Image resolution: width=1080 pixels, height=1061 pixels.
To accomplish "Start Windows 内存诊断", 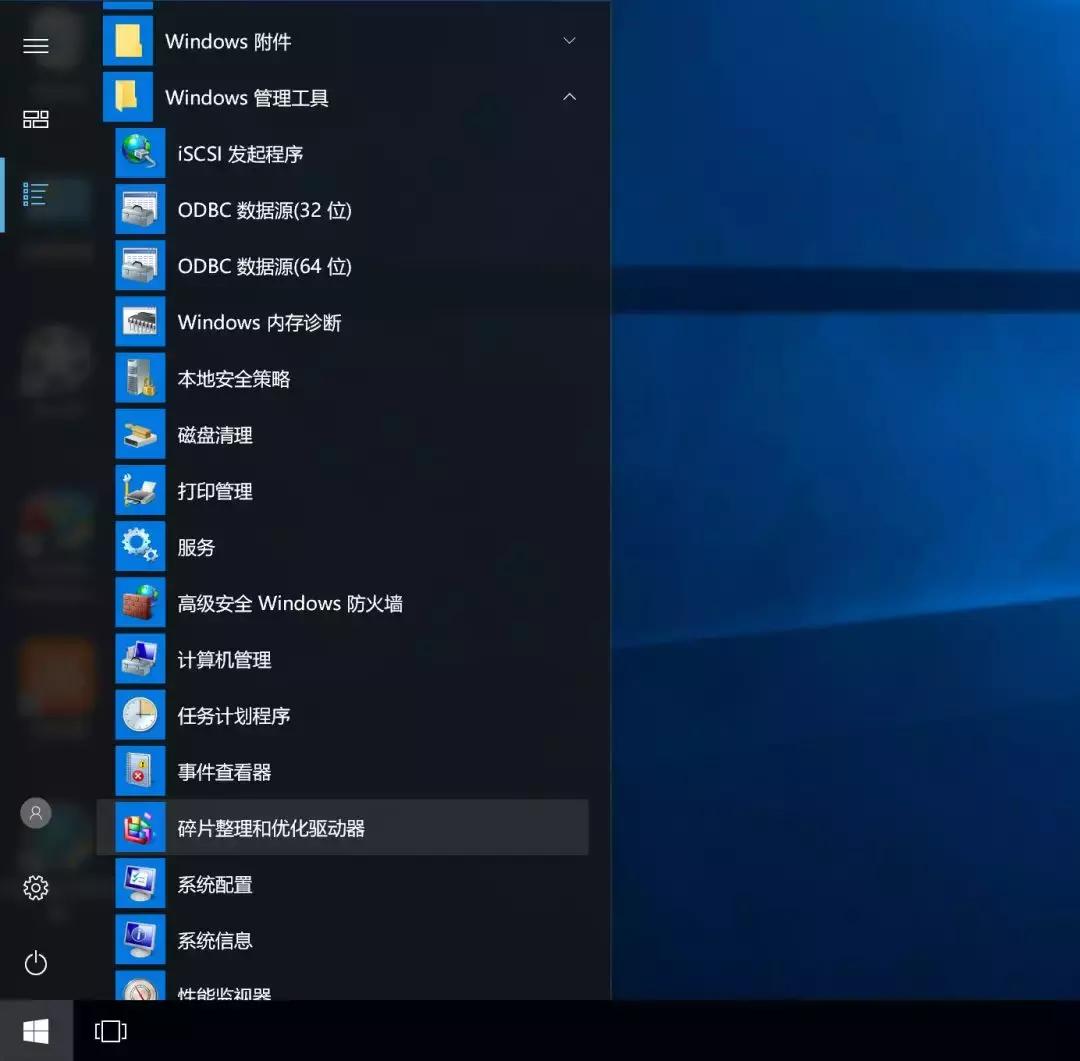I will click(x=140, y=322).
